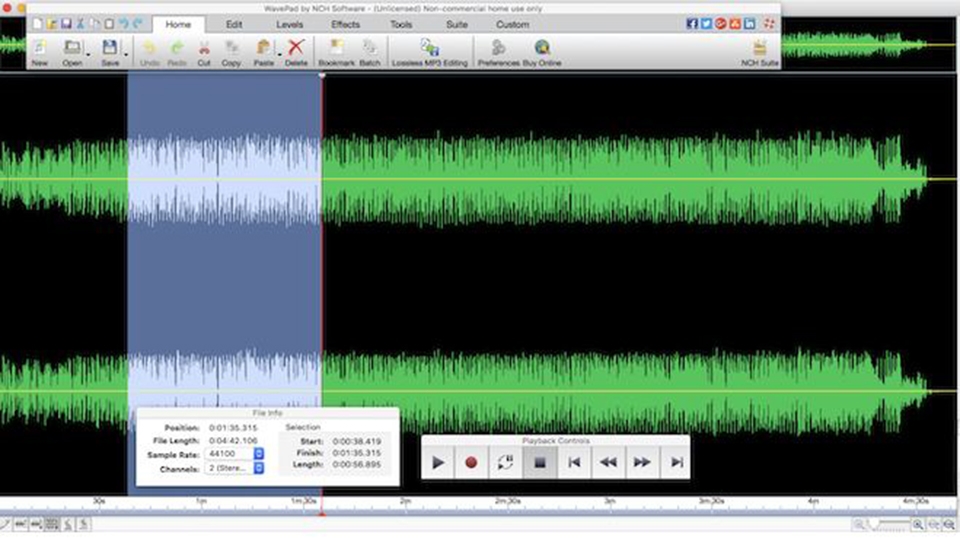960x538 pixels.
Task: Expand the Channels dropdown
Action: [259, 468]
